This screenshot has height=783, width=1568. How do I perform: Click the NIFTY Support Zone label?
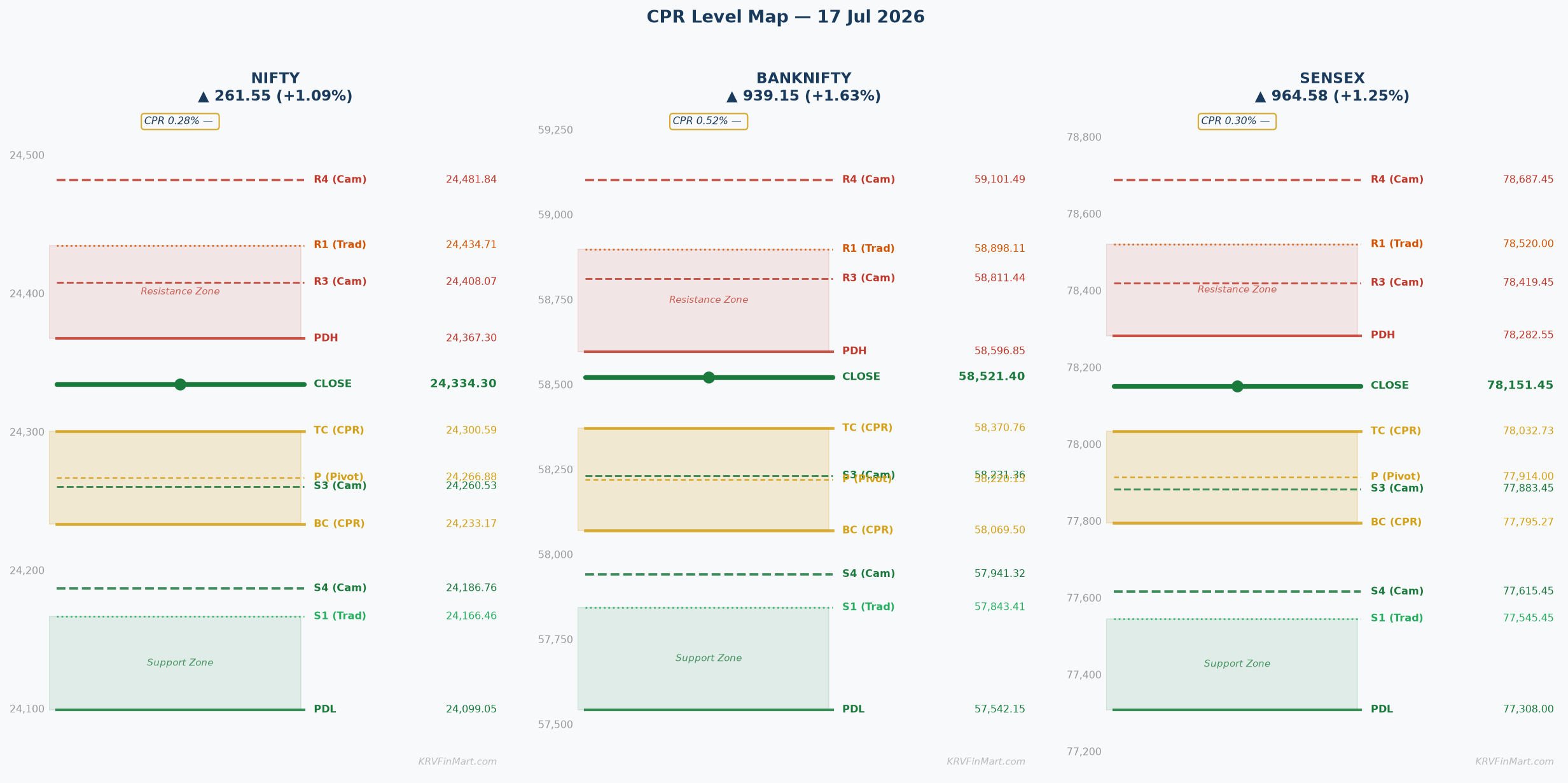click(180, 663)
